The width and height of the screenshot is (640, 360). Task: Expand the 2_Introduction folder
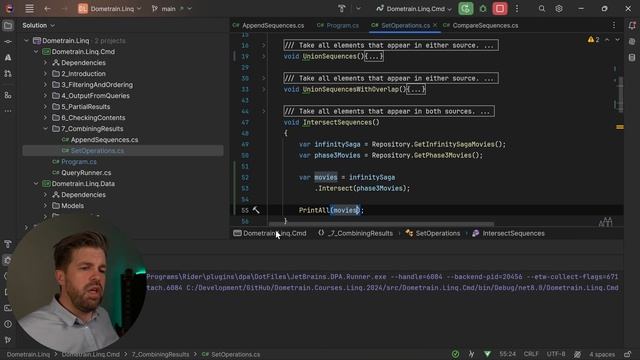45,74
